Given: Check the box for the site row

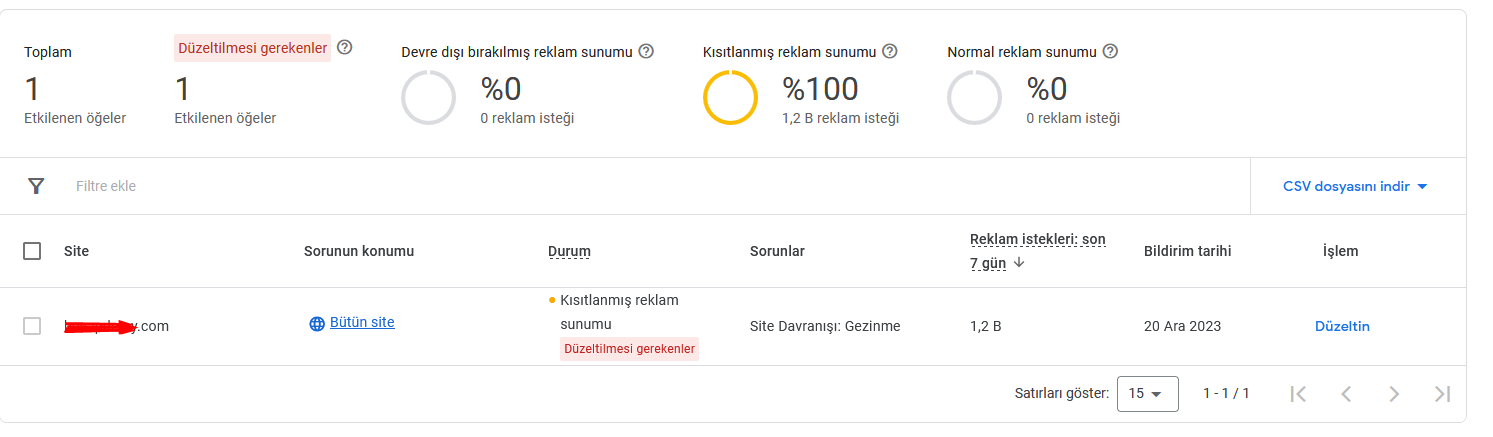Looking at the screenshot, I should coord(32,326).
